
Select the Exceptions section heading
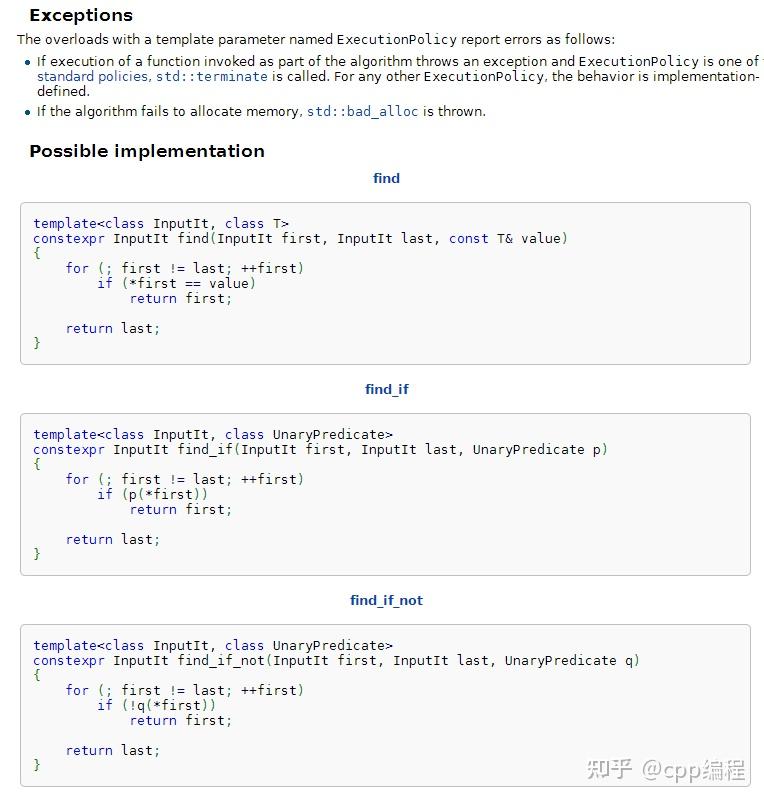click(x=81, y=15)
